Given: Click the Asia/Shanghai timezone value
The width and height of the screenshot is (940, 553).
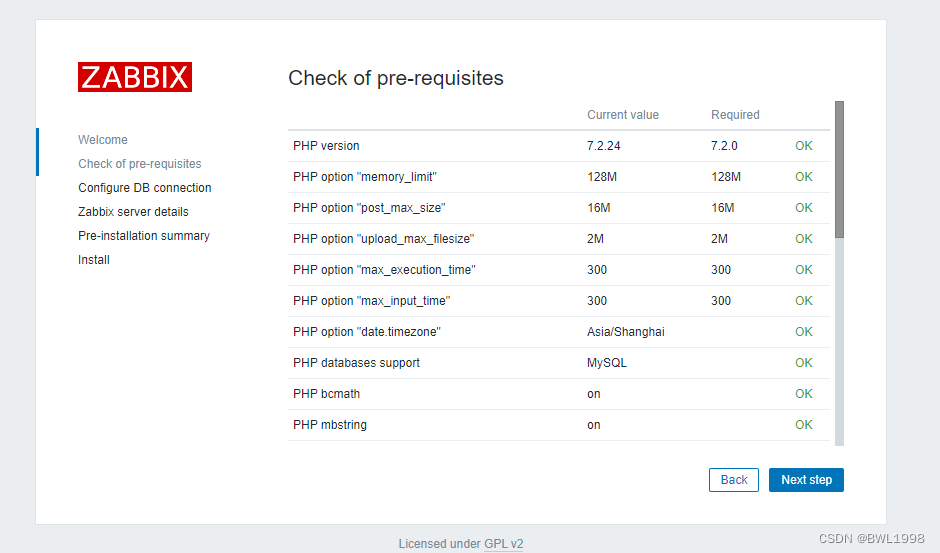Looking at the screenshot, I should [626, 332].
